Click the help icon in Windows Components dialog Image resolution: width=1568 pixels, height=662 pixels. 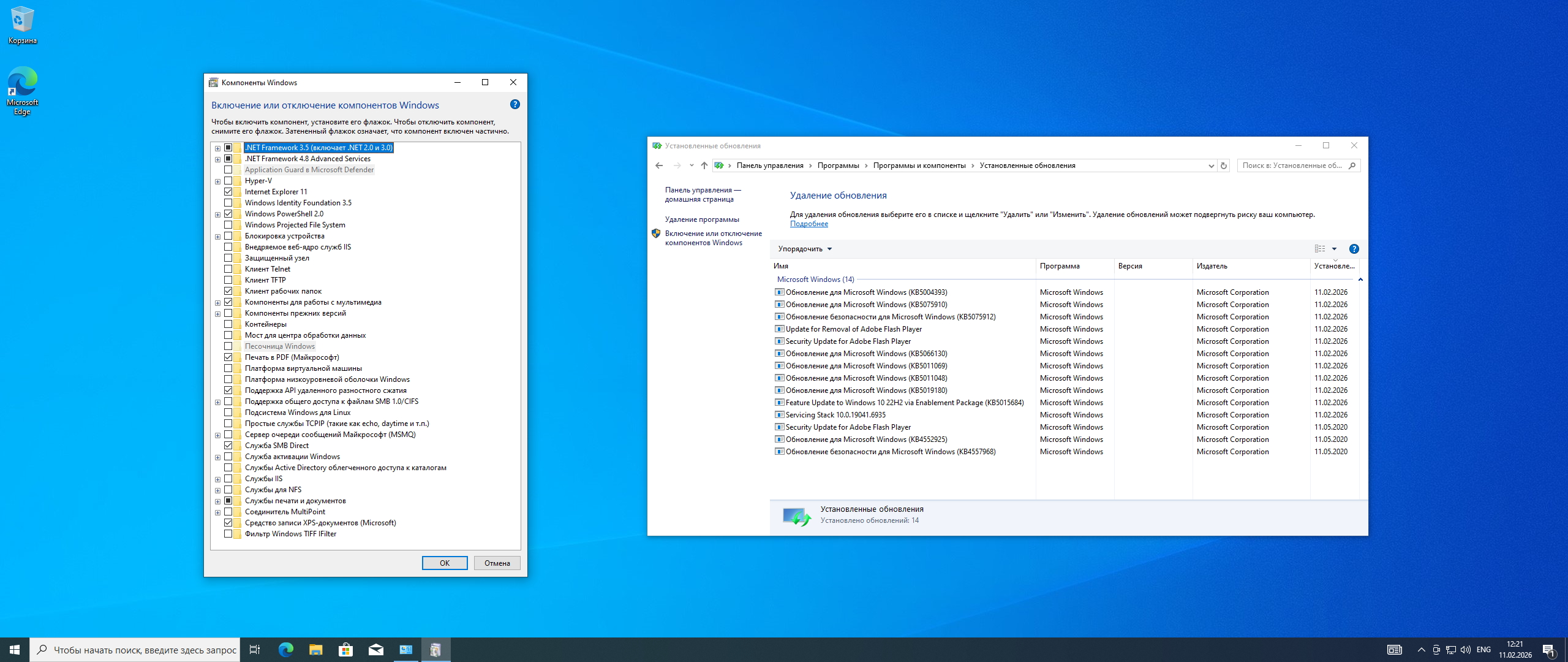[x=514, y=105]
